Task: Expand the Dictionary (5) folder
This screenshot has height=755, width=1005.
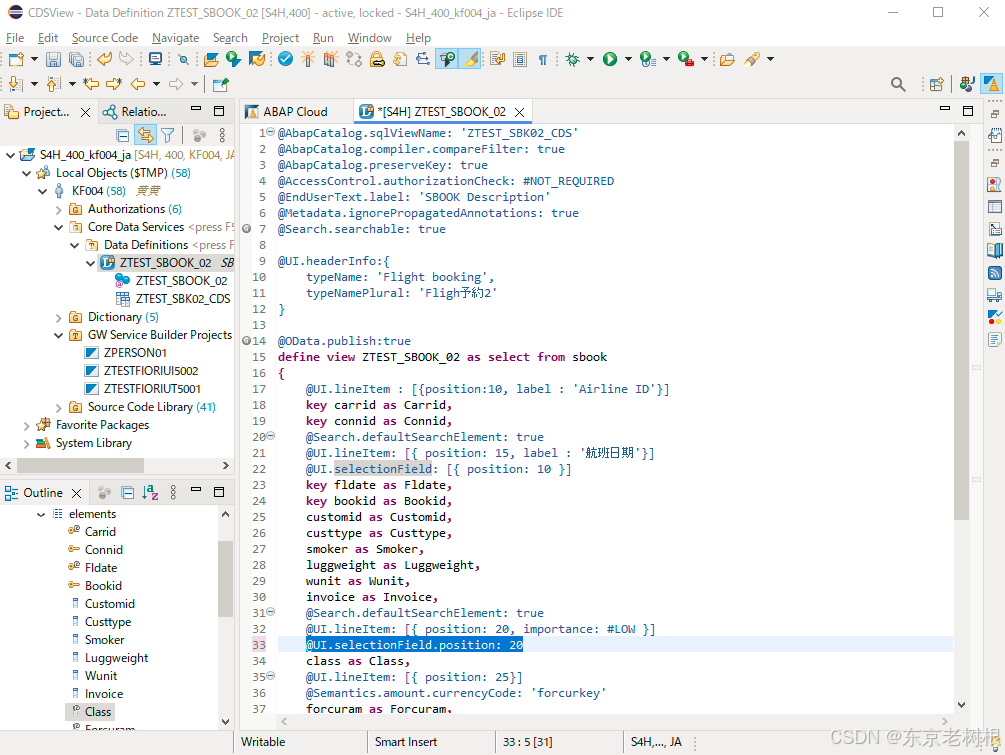Action: [59, 317]
